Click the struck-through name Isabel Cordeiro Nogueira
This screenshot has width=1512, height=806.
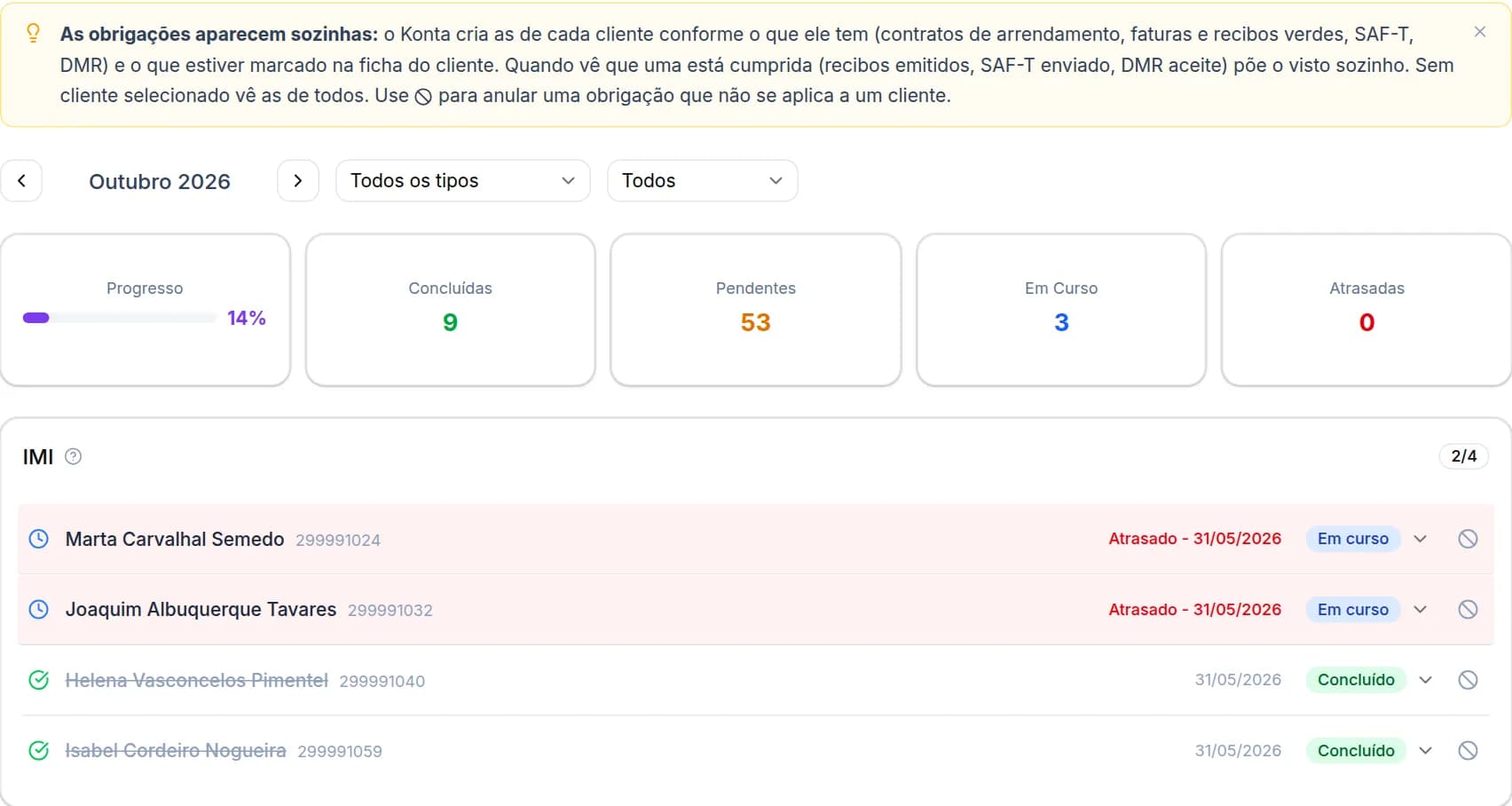pos(176,750)
